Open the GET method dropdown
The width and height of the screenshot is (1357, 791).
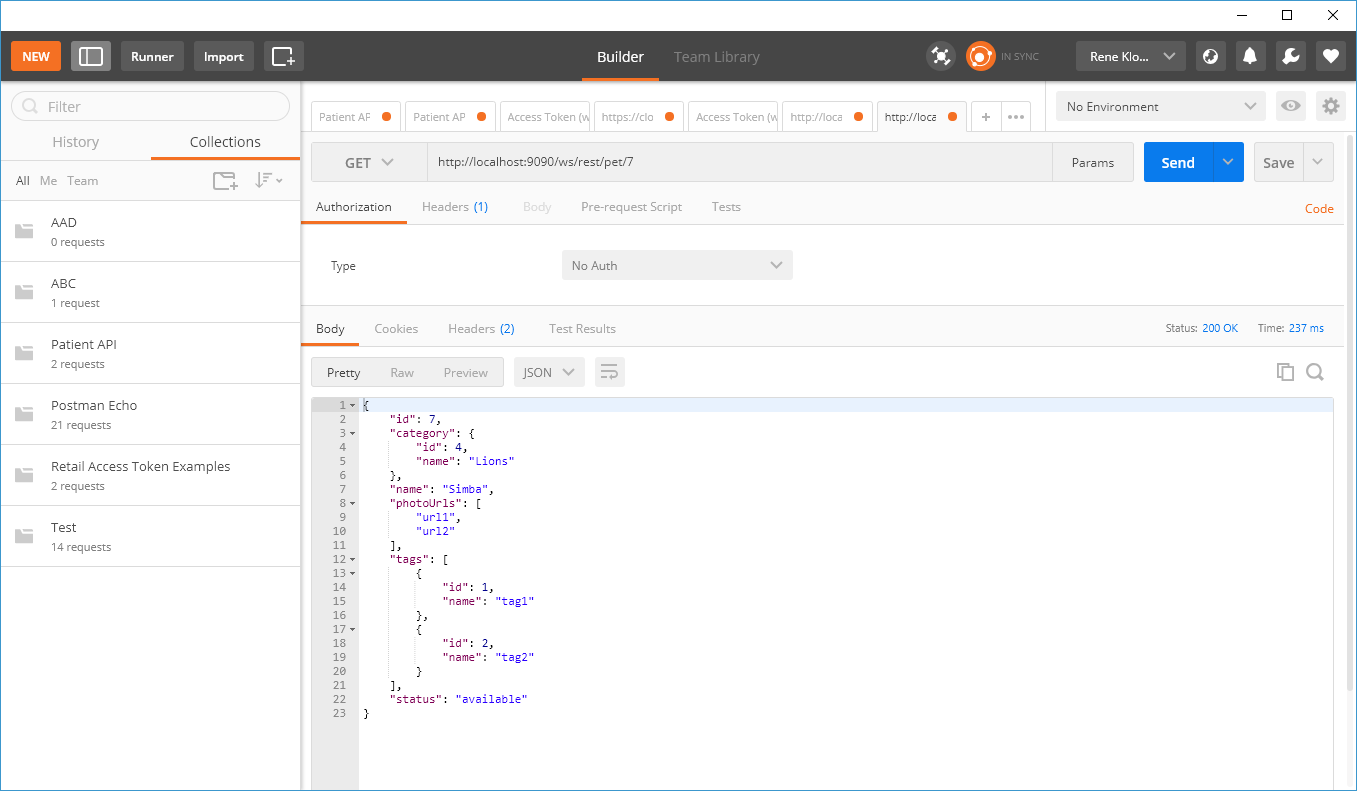pyautogui.click(x=369, y=161)
